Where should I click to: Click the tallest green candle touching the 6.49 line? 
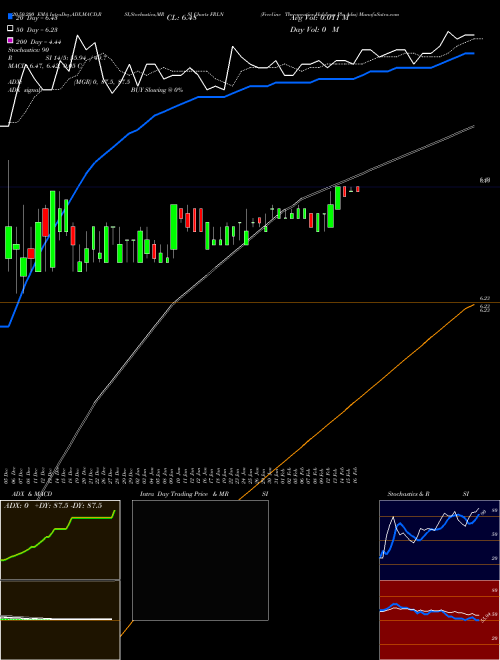(338, 198)
